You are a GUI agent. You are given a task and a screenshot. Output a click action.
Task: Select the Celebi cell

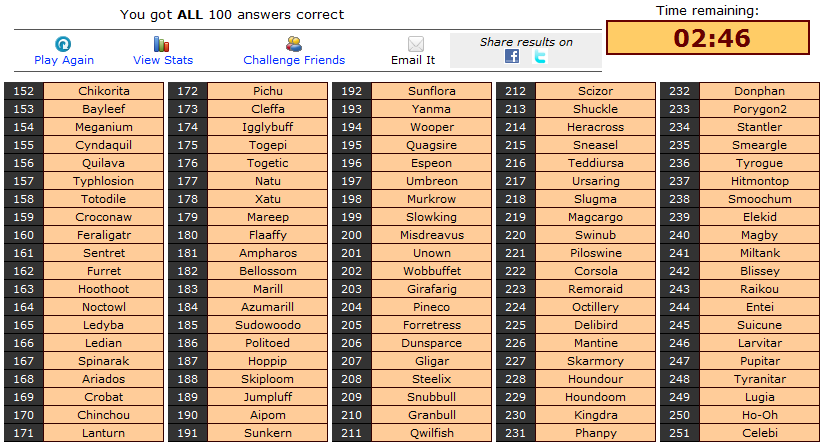[x=759, y=433]
